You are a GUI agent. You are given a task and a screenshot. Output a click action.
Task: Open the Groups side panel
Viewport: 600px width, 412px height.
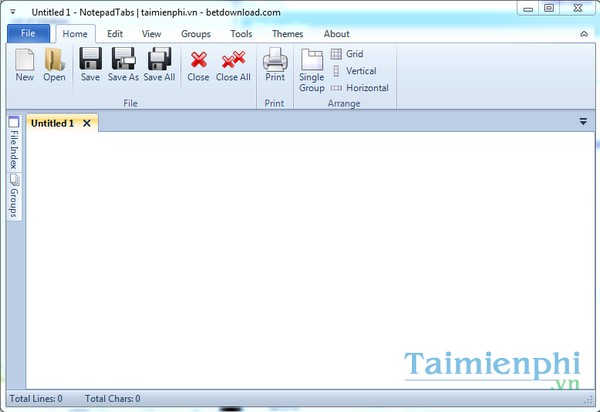pos(14,196)
